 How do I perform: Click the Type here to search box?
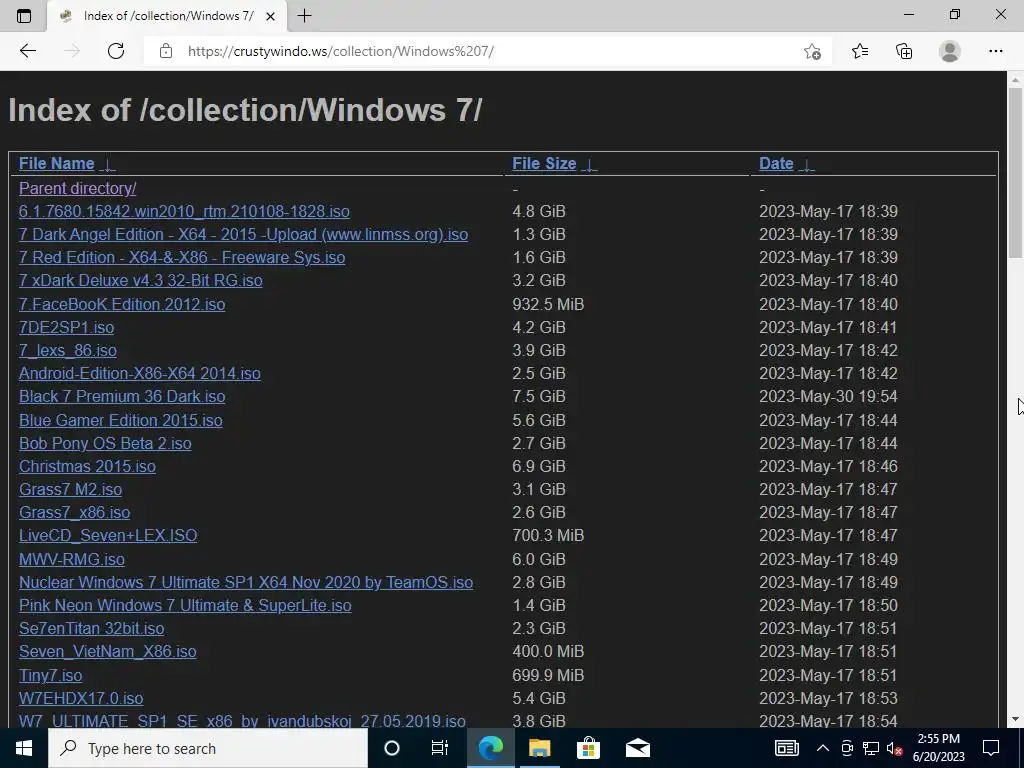click(208, 748)
